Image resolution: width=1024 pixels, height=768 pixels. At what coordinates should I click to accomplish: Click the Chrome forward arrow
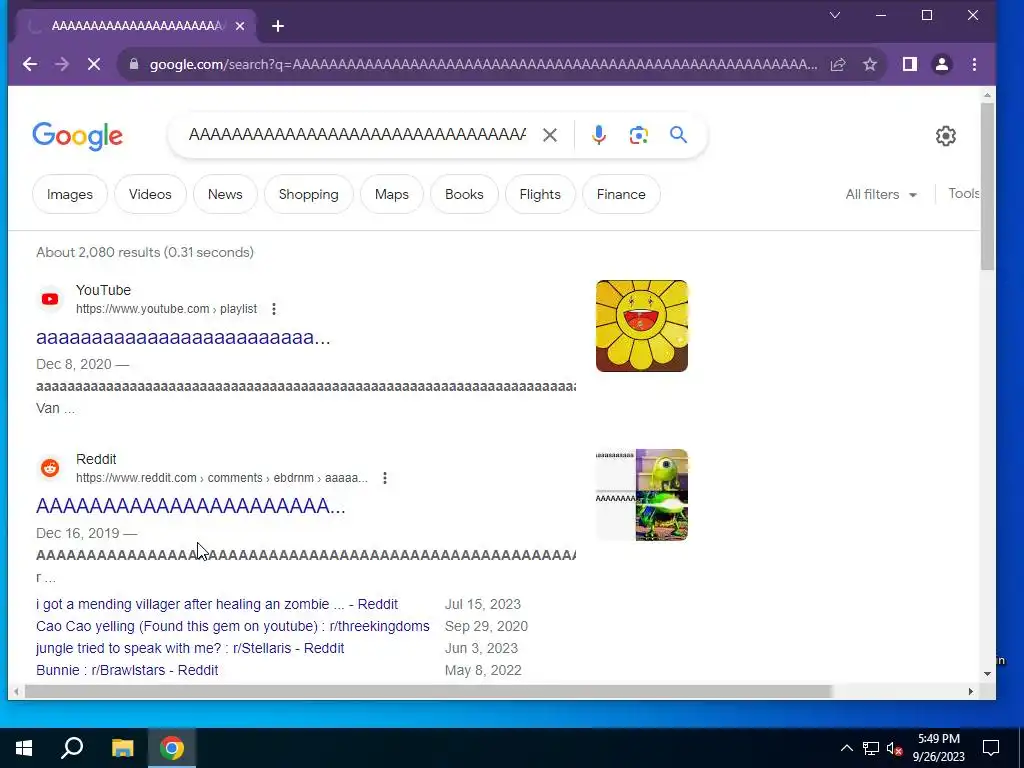tap(62, 64)
